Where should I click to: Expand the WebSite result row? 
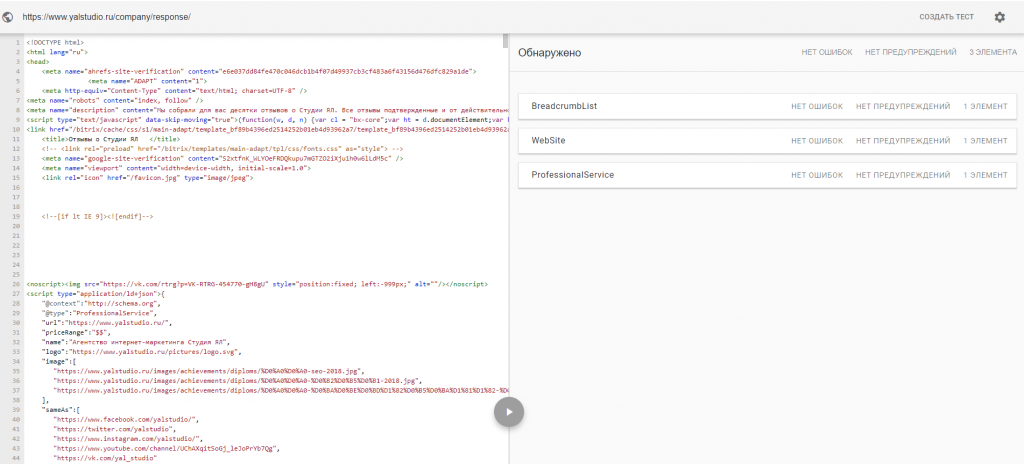767,141
